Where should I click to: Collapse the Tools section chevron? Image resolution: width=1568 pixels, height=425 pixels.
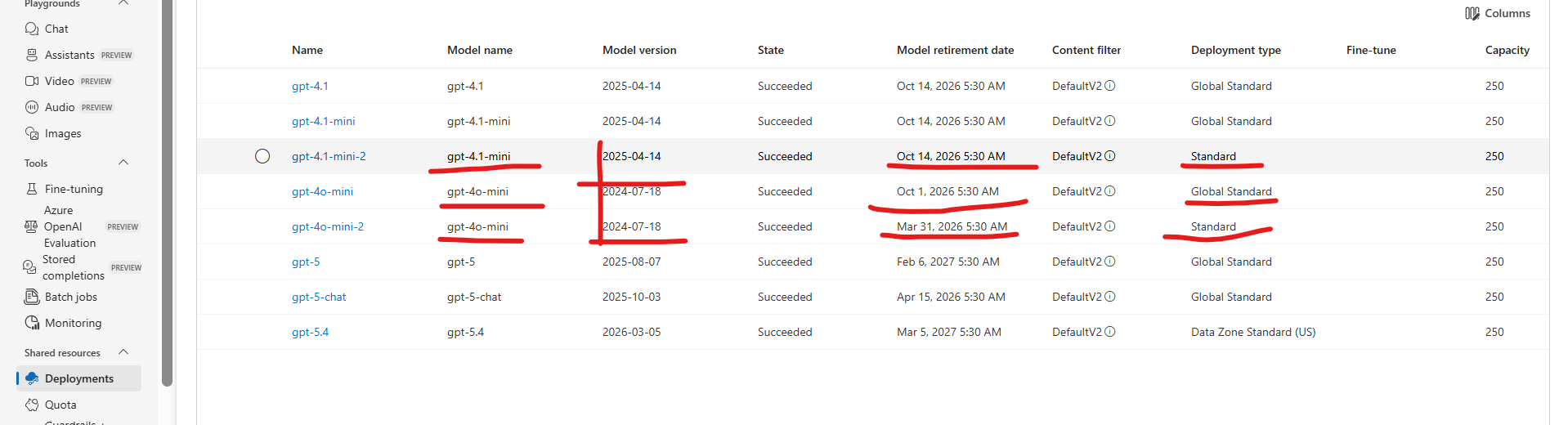pos(123,163)
